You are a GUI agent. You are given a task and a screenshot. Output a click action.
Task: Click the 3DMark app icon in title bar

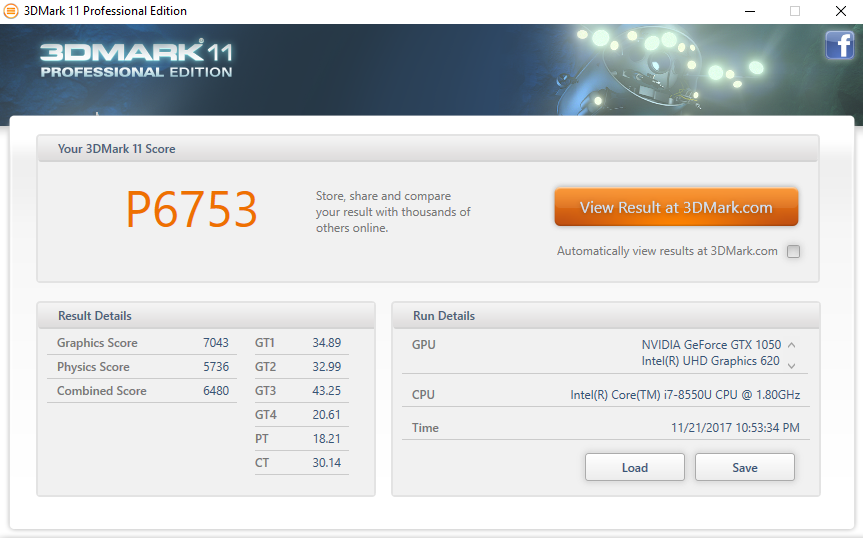[10, 11]
